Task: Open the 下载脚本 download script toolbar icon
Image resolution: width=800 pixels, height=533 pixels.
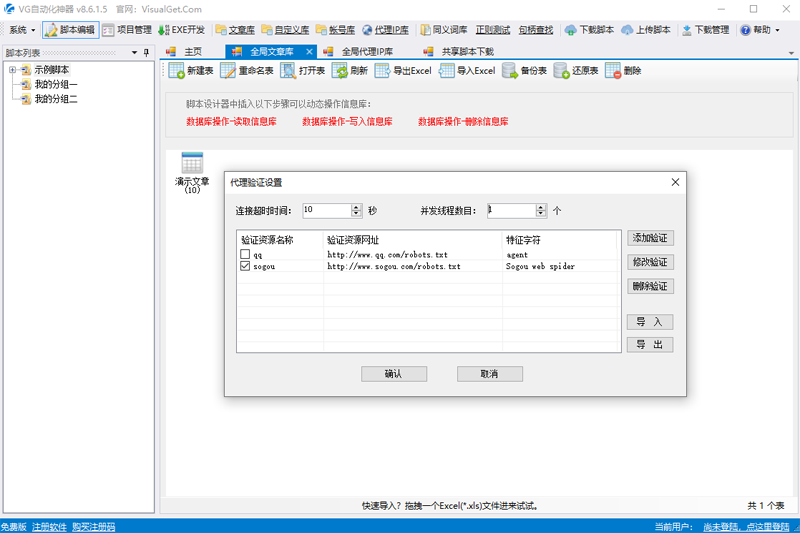Action: (570, 30)
